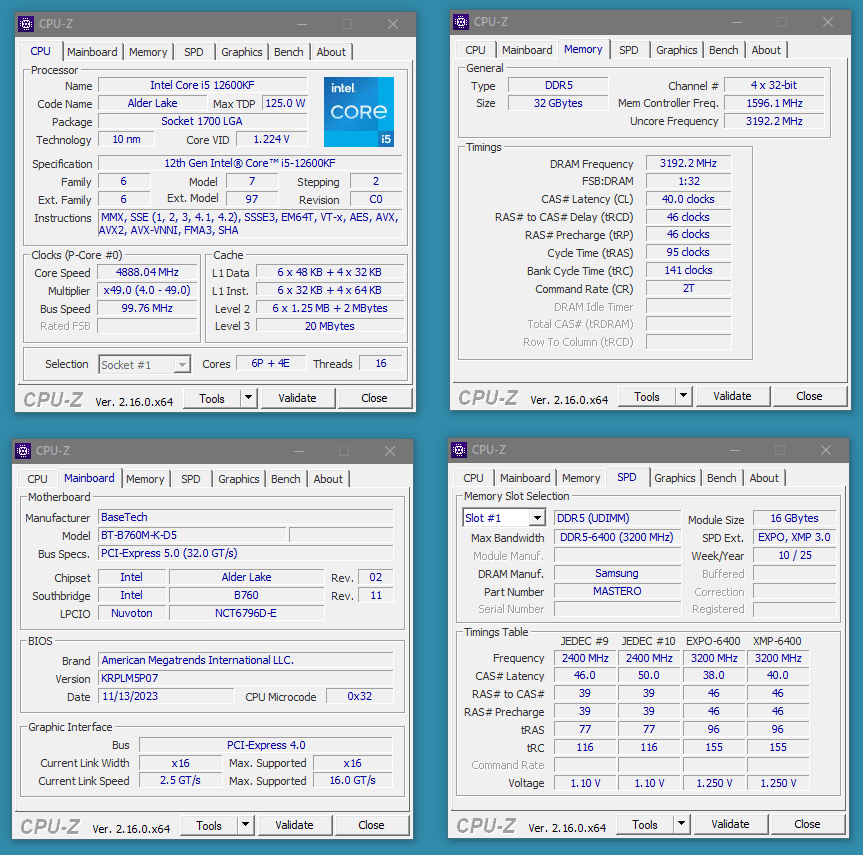This screenshot has width=863, height=855.
Task: Click the CPU-Z title bar icon in the SPD tab window
Action: 459,450
